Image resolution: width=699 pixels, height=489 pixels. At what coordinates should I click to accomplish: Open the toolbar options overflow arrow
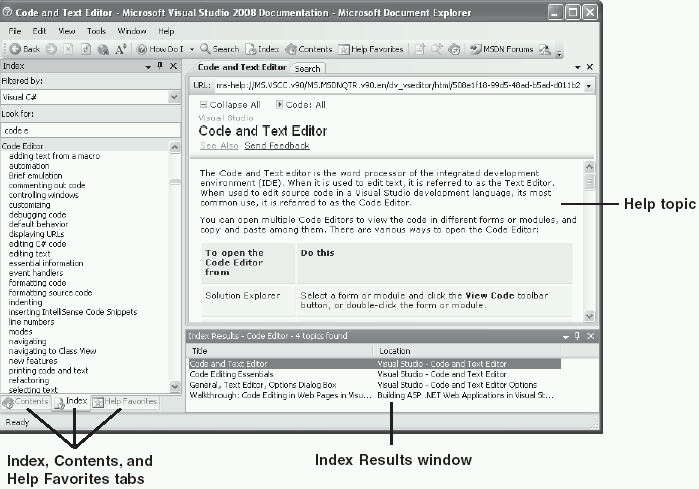click(559, 54)
